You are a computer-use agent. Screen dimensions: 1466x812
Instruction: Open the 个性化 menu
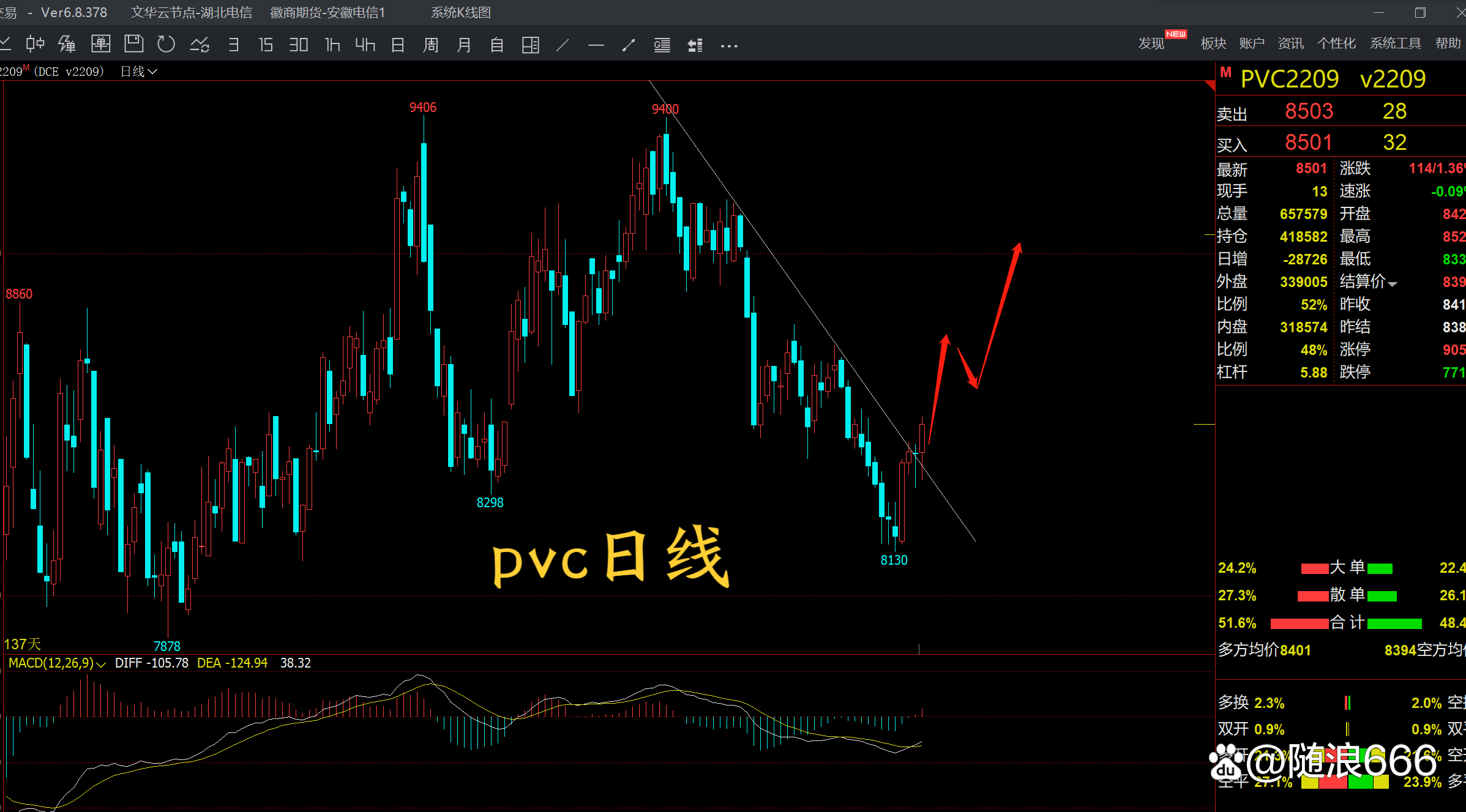point(1336,43)
